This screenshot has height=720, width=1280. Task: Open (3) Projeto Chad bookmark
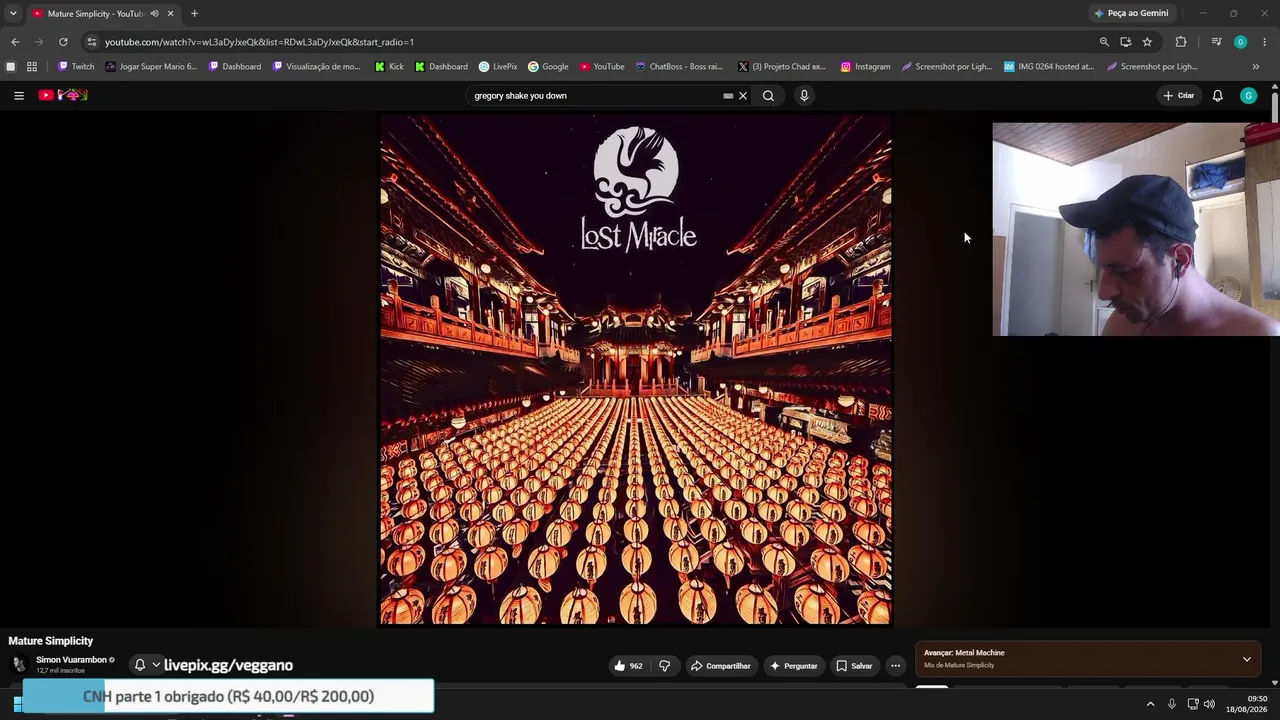(782, 67)
